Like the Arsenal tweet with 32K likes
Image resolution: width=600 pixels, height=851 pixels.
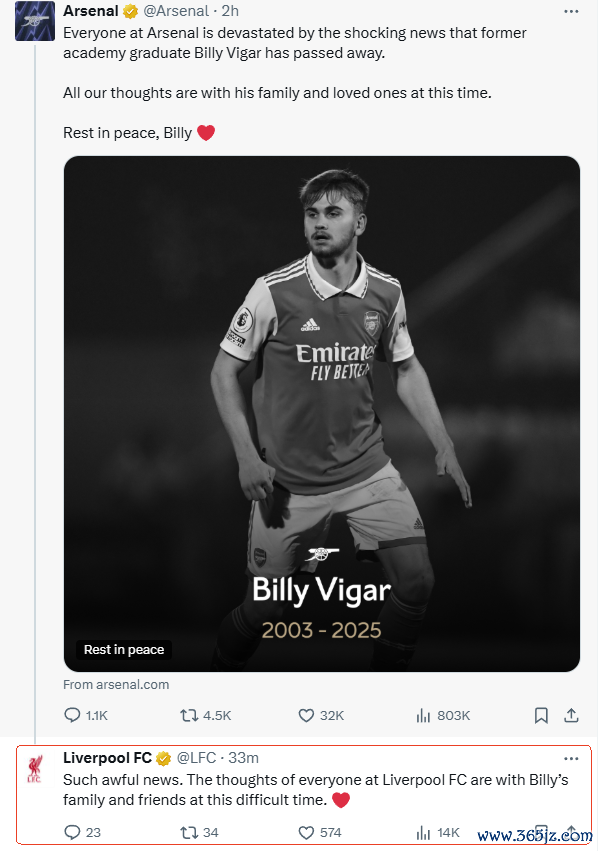point(307,715)
